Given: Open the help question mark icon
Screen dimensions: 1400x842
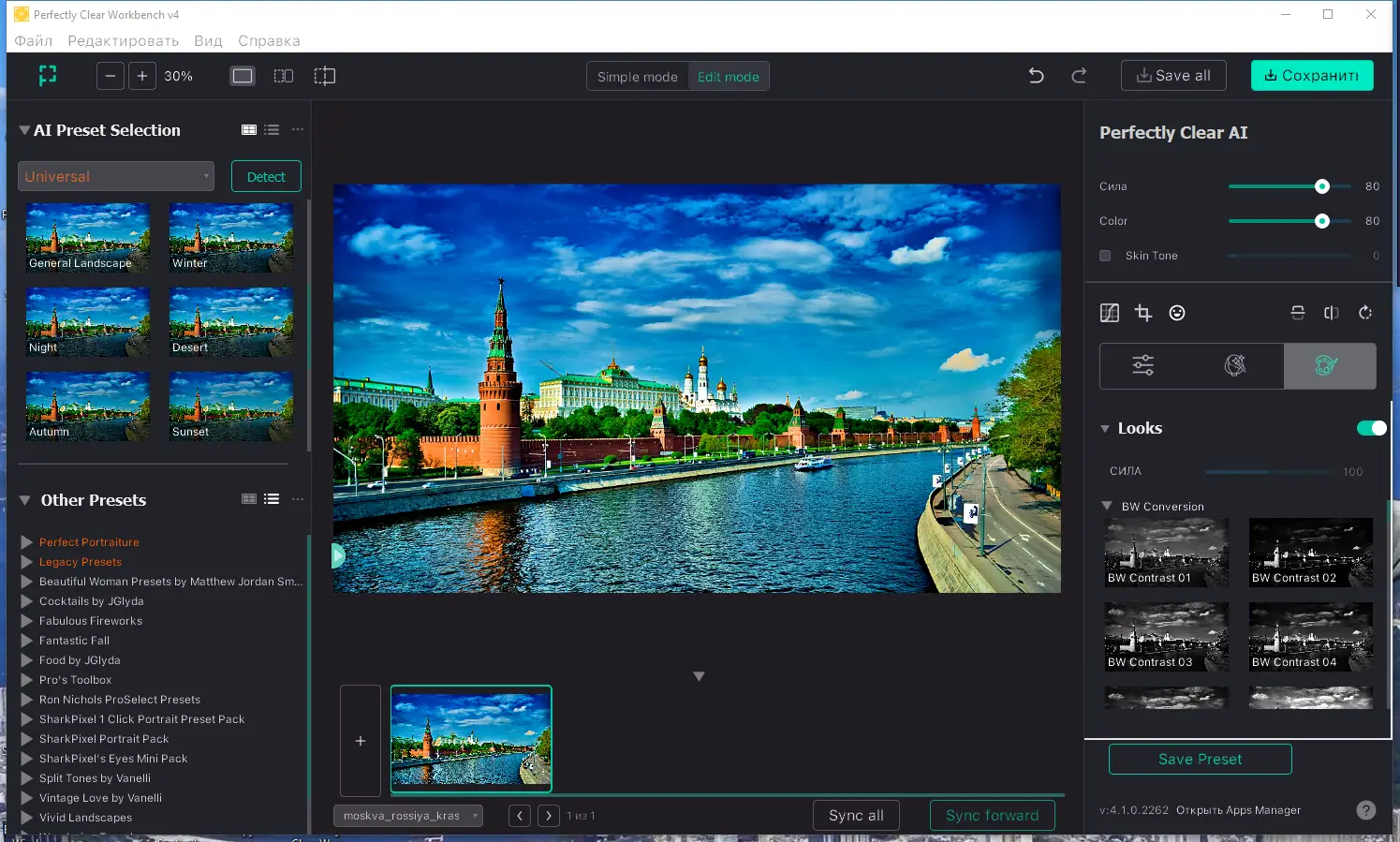Looking at the screenshot, I should coord(1366,810).
